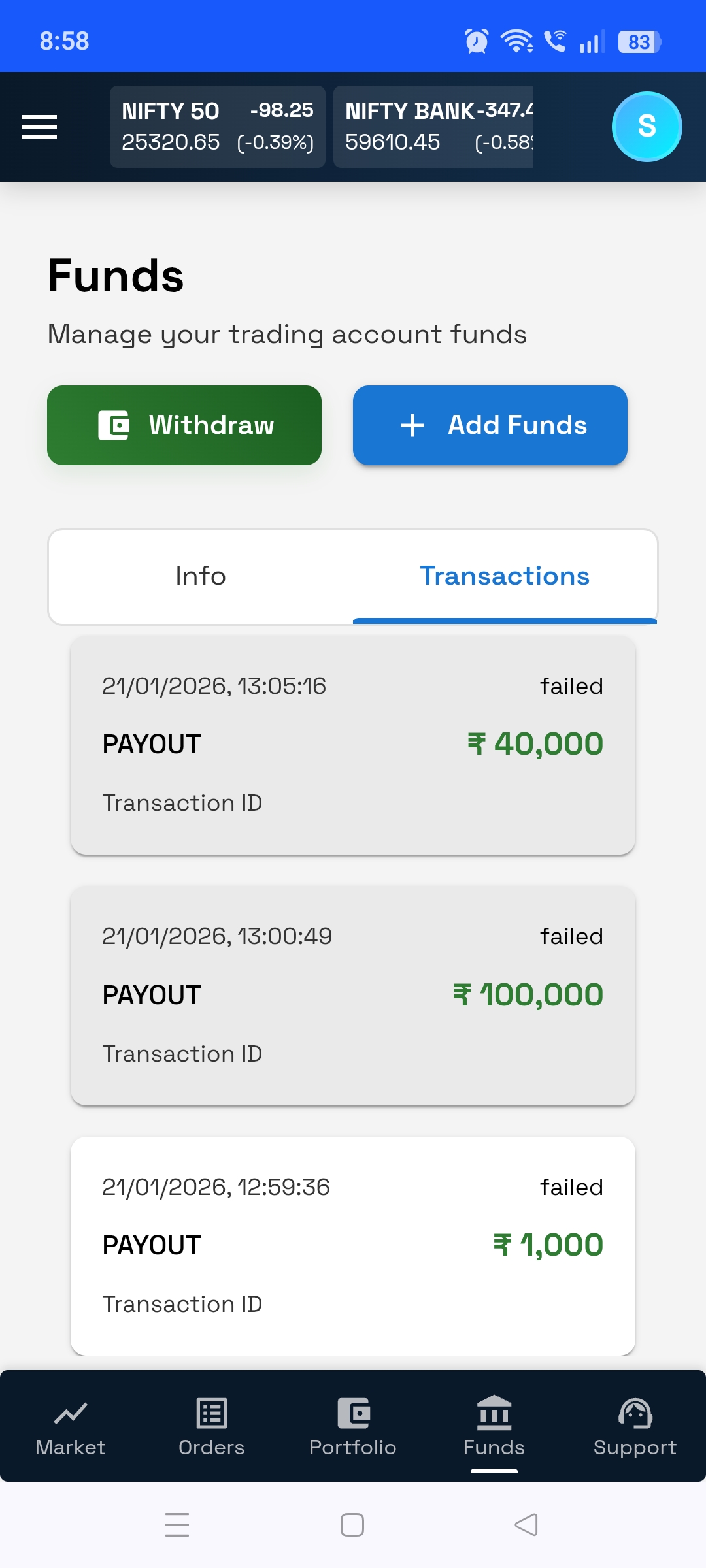Go to Orders list icon
This screenshot has height=1568, width=706.
coord(212,1414)
